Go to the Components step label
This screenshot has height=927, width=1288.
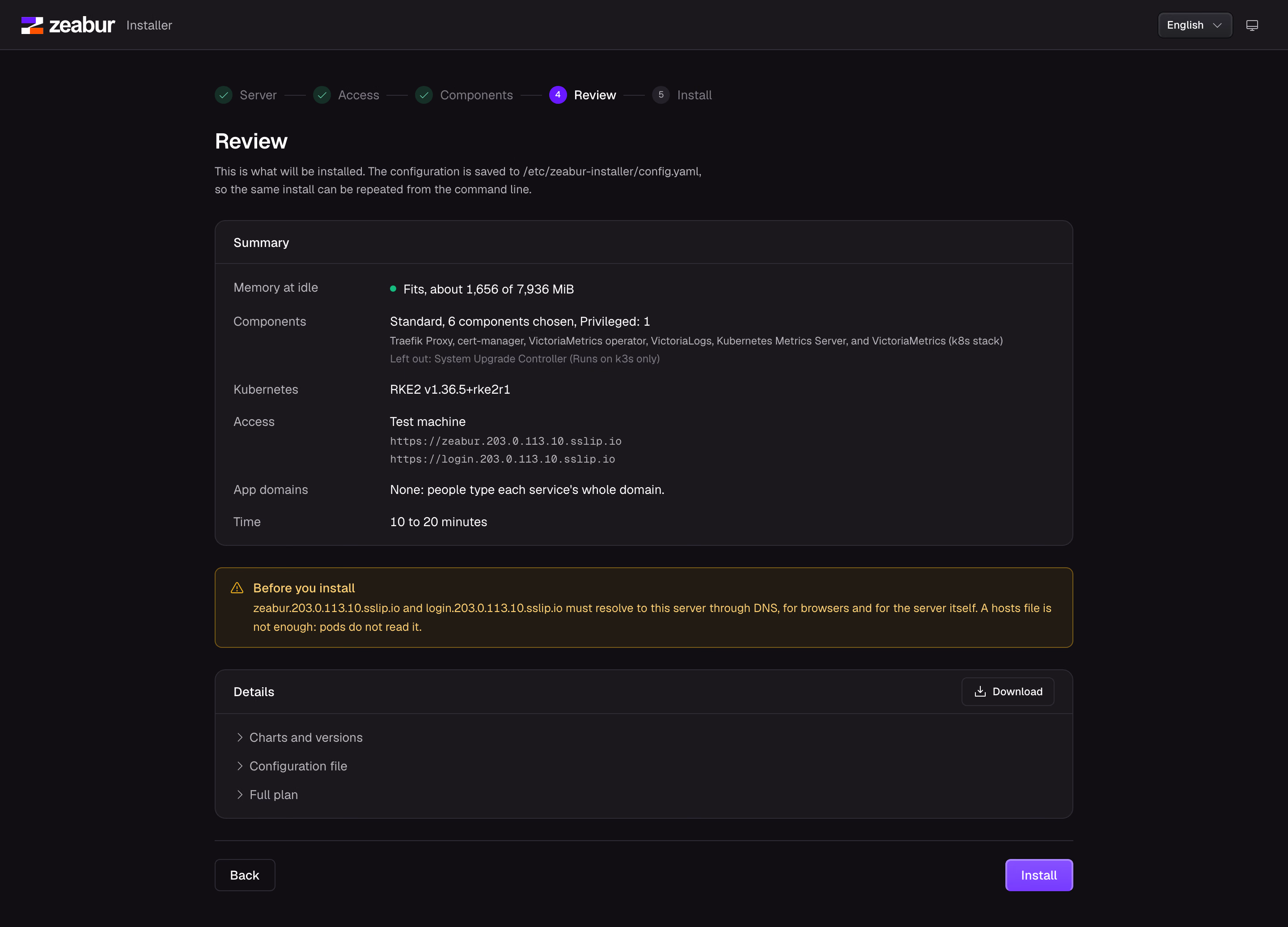(476, 95)
